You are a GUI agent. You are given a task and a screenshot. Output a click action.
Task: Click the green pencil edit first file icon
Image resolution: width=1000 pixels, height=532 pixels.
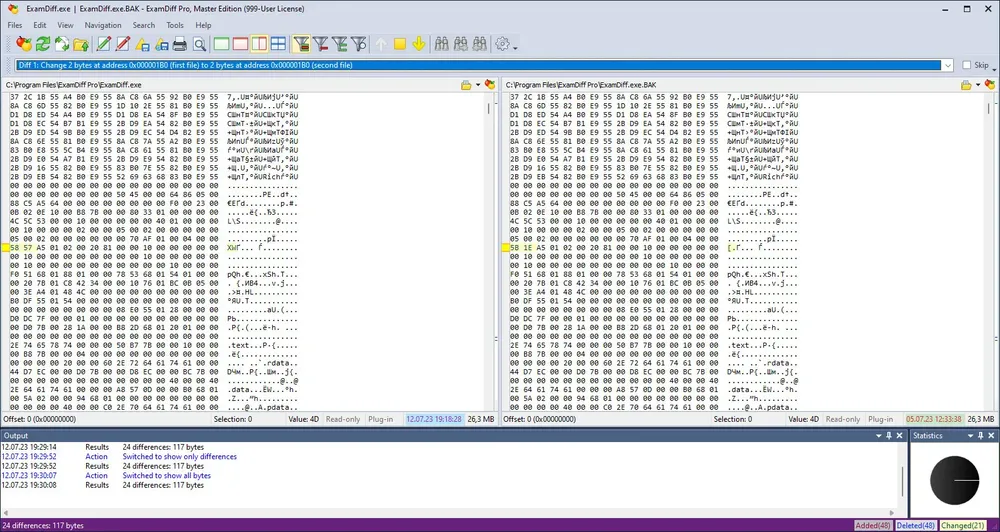pyautogui.click(x=103, y=43)
